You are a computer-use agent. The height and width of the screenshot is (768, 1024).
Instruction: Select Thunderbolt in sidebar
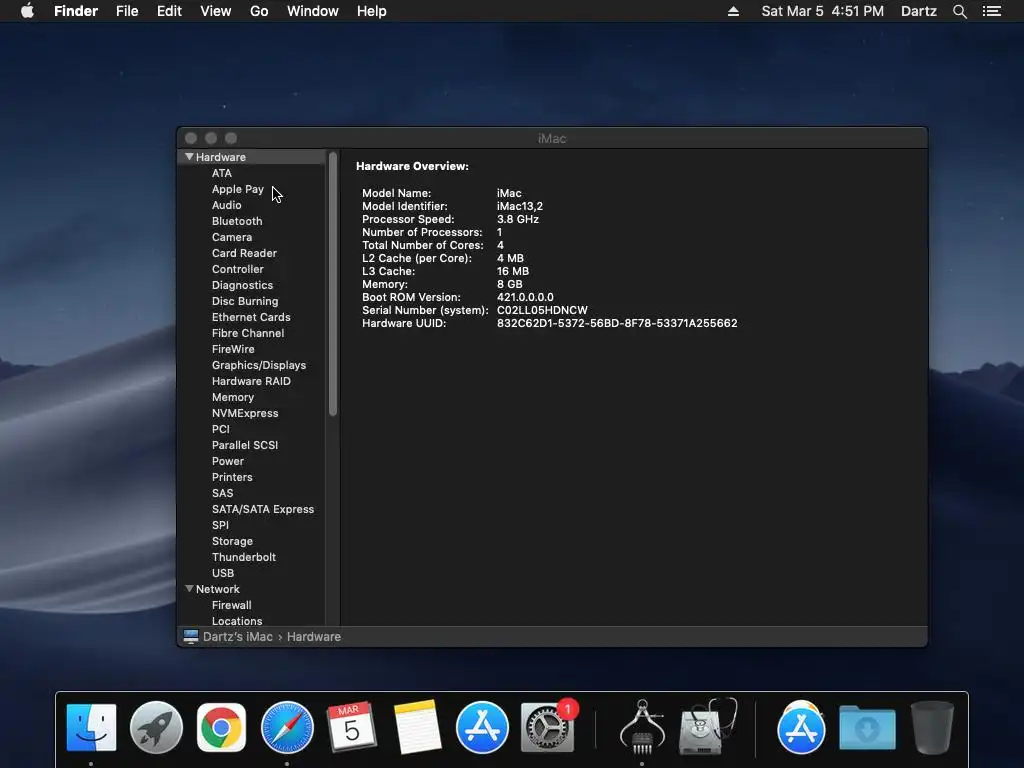[x=244, y=557]
